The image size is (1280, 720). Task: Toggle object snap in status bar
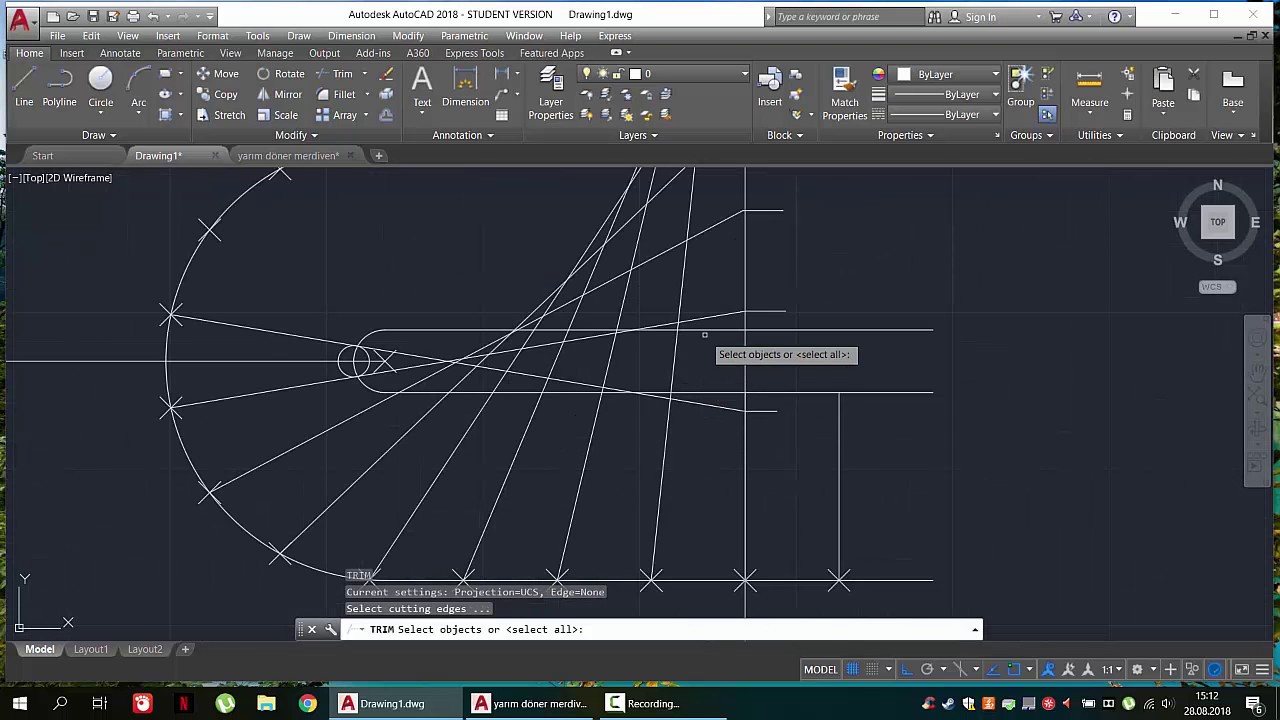[x=1013, y=669]
